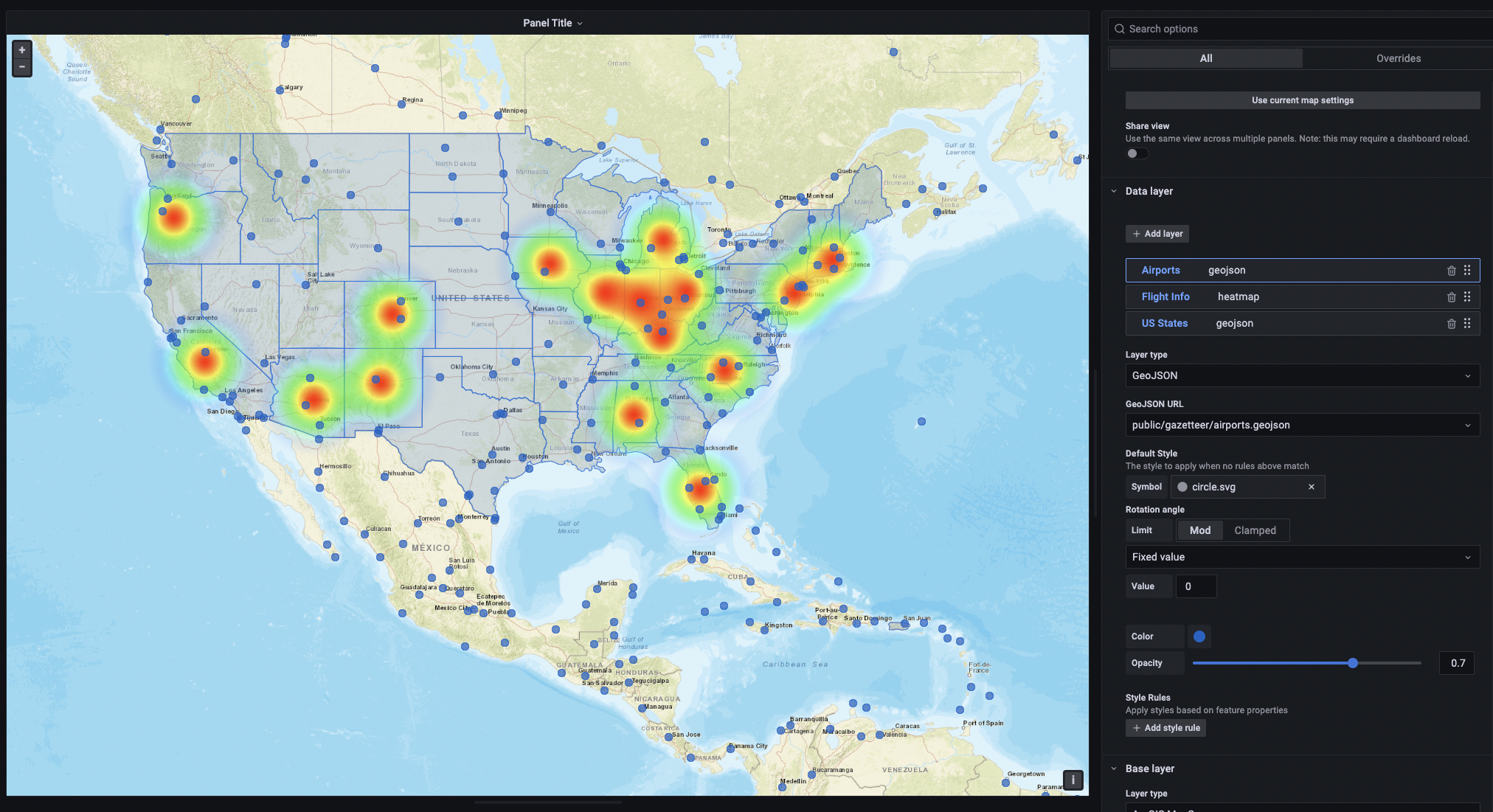Select Clamped rotation angle mode

pos(1253,530)
